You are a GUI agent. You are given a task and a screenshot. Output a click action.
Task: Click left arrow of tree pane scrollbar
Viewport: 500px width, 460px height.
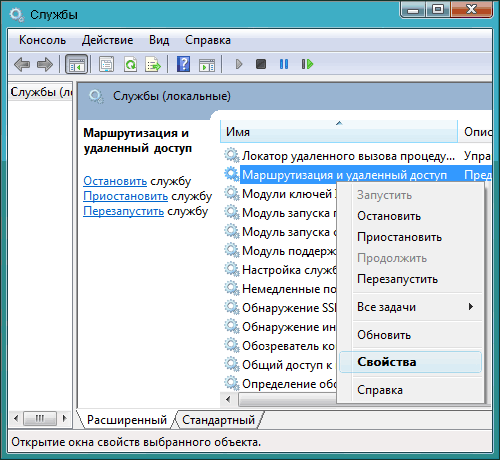pyautogui.click(x=16, y=418)
